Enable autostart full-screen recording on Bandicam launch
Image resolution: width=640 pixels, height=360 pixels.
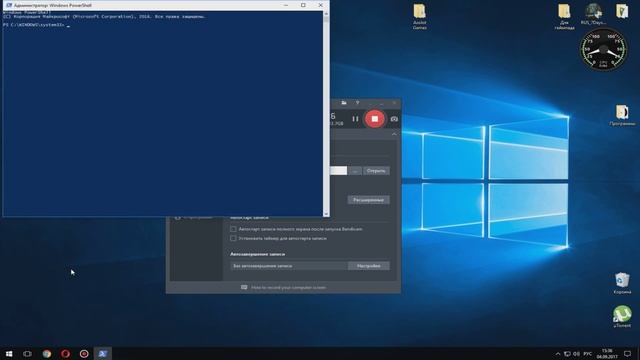tap(233, 229)
